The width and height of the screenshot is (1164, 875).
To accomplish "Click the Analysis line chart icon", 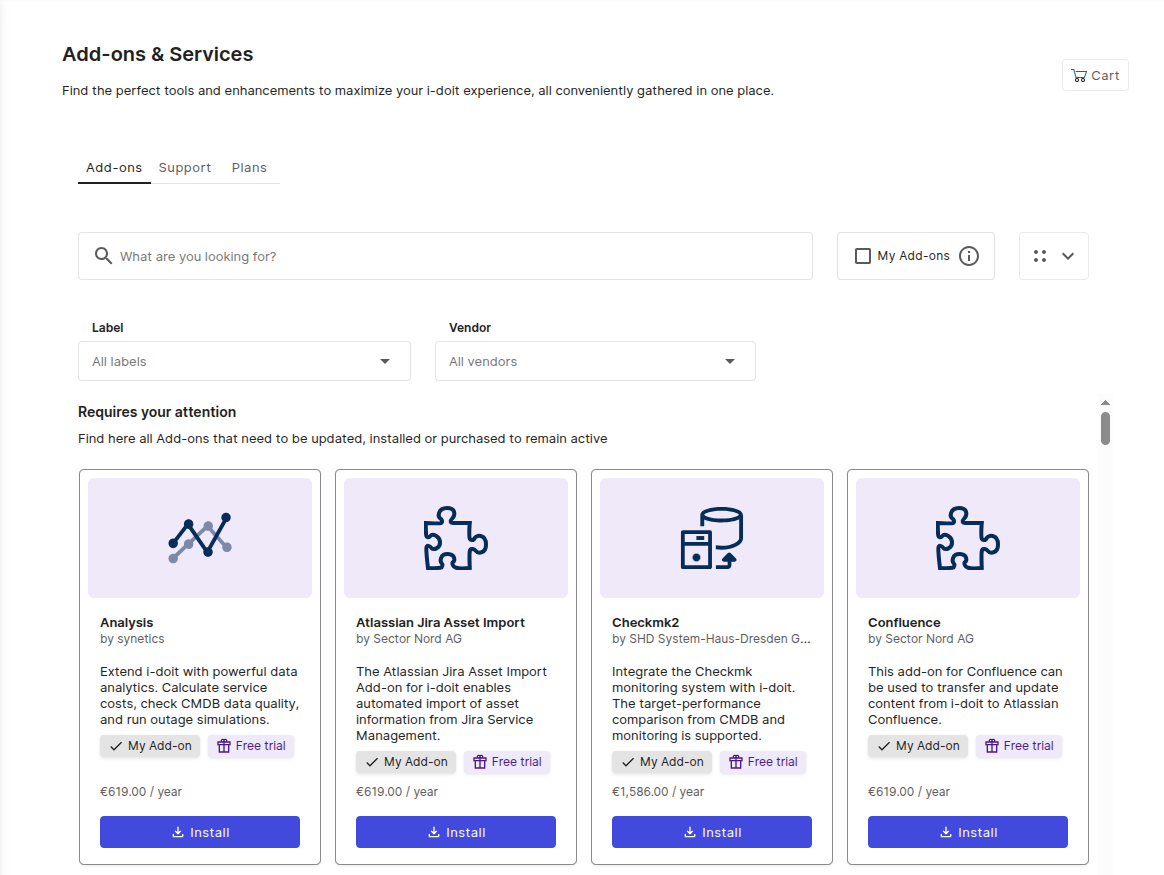I will coord(200,538).
